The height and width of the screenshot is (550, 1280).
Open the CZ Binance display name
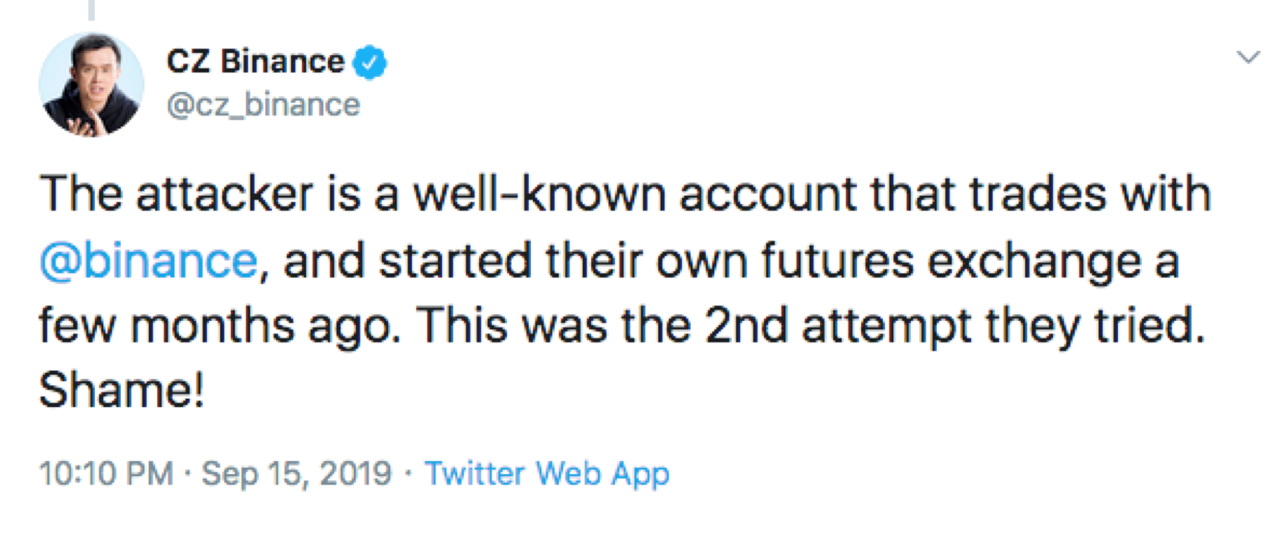click(255, 62)
